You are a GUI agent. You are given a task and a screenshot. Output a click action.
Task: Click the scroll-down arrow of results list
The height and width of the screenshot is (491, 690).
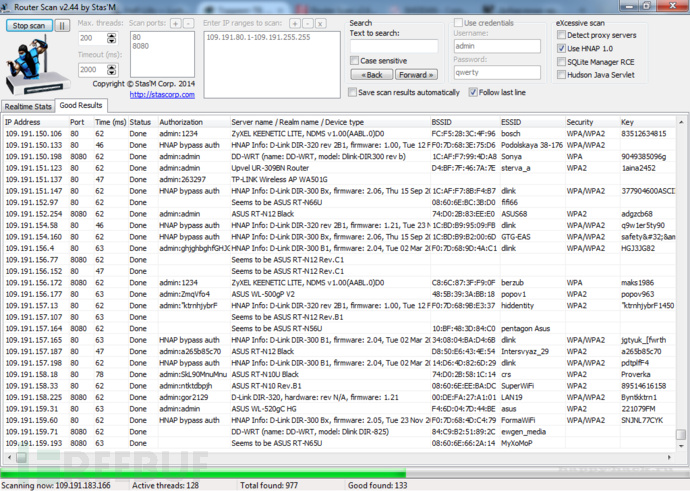681,445
